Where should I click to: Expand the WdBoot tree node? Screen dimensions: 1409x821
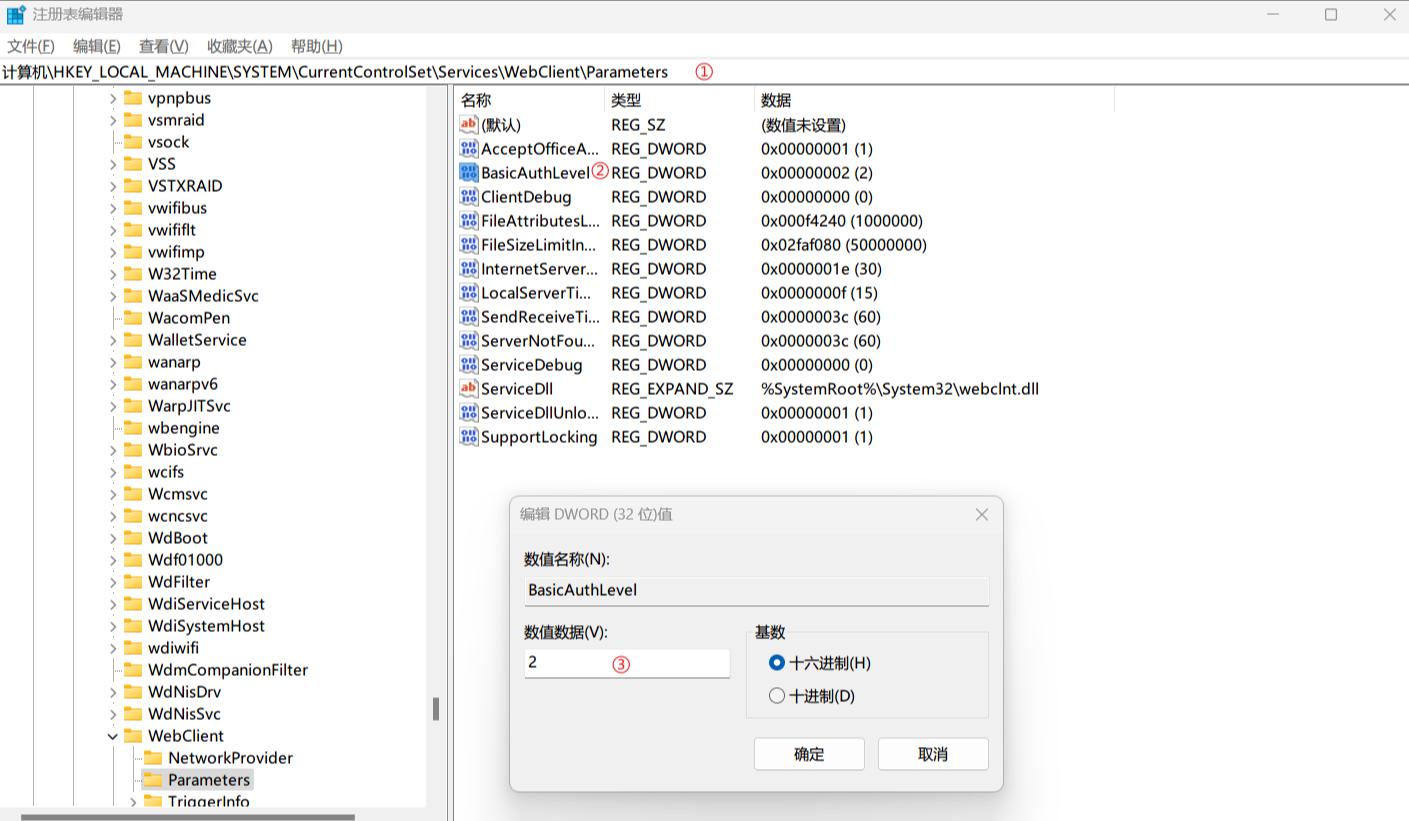click(113, 538)
